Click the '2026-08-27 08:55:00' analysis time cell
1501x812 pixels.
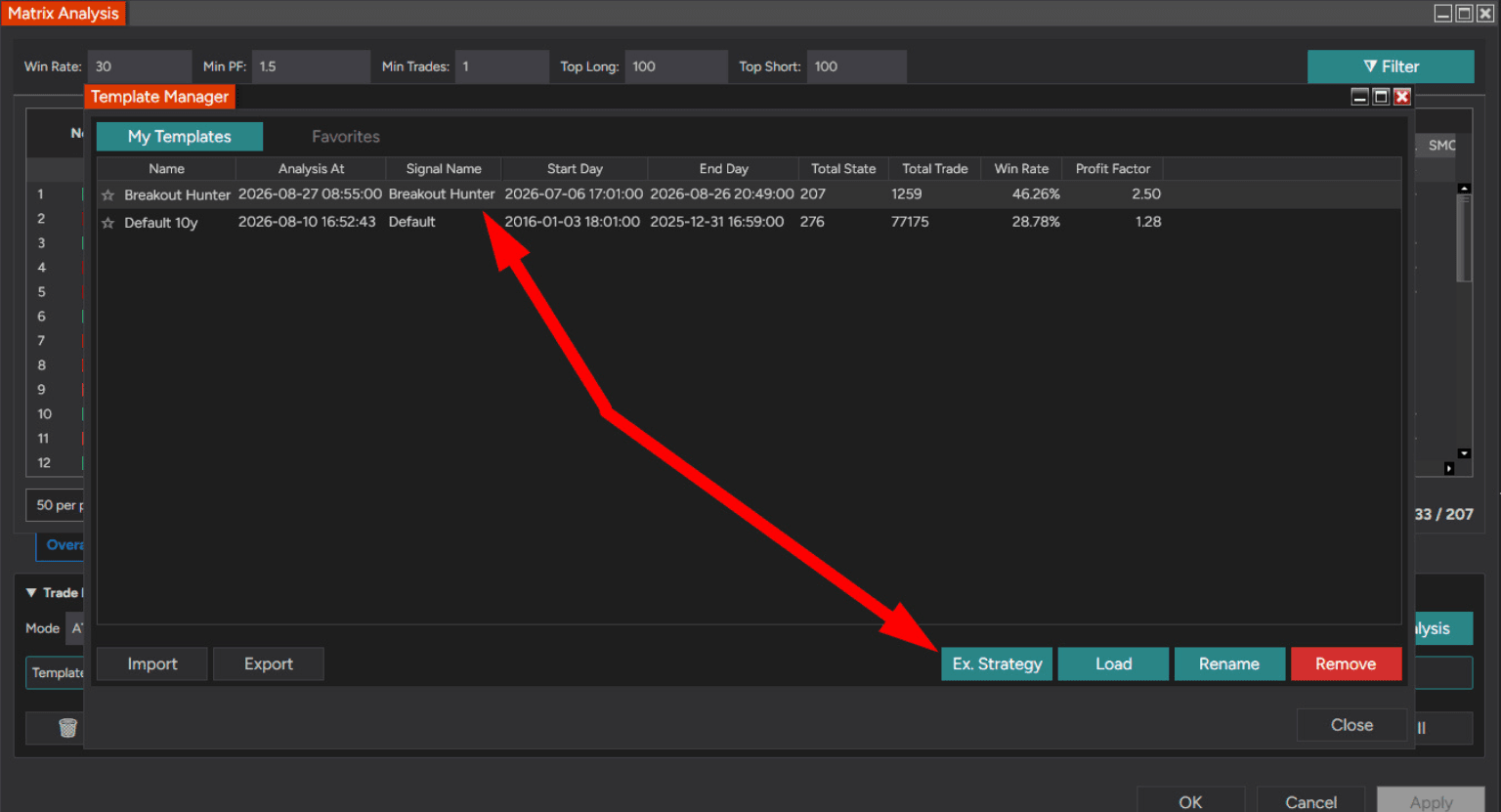[310, 194]
